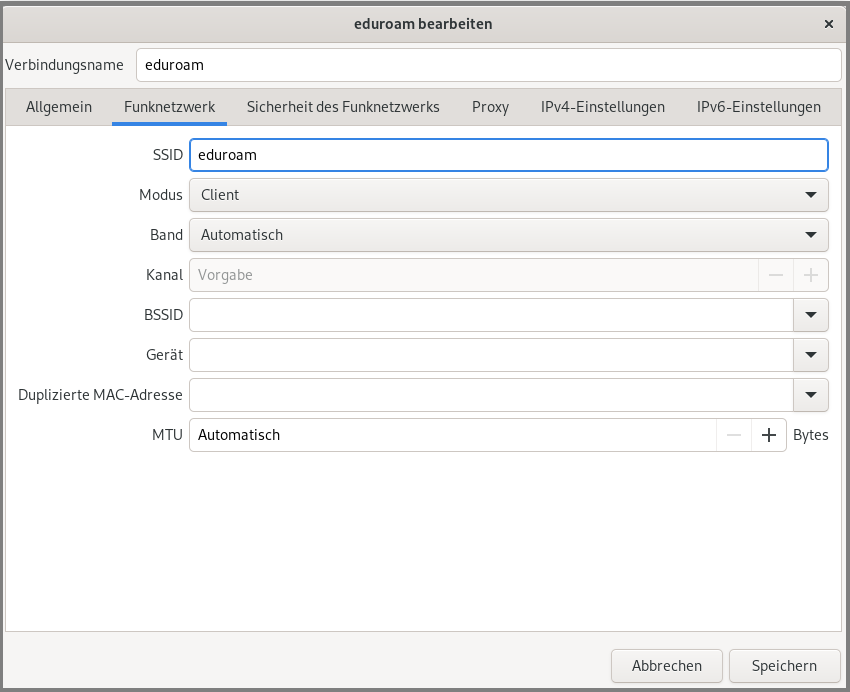
Task: Select the Proxy tab
Action: coord(490,107)
